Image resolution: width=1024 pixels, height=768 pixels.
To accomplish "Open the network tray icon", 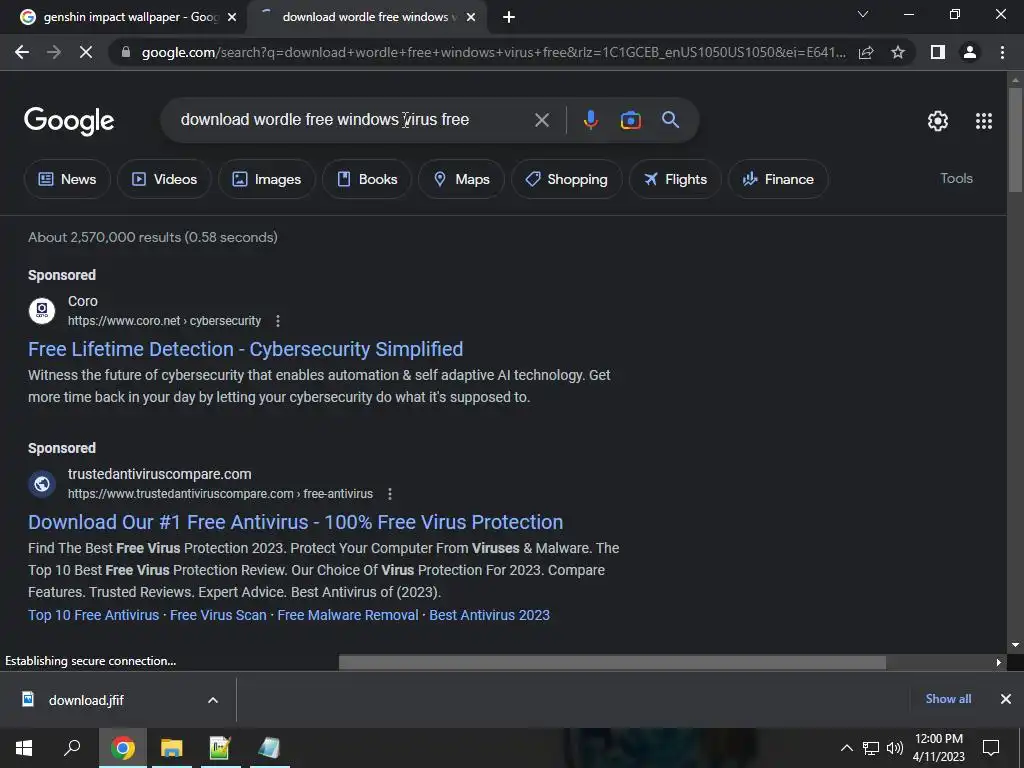I will click(871, 748).
